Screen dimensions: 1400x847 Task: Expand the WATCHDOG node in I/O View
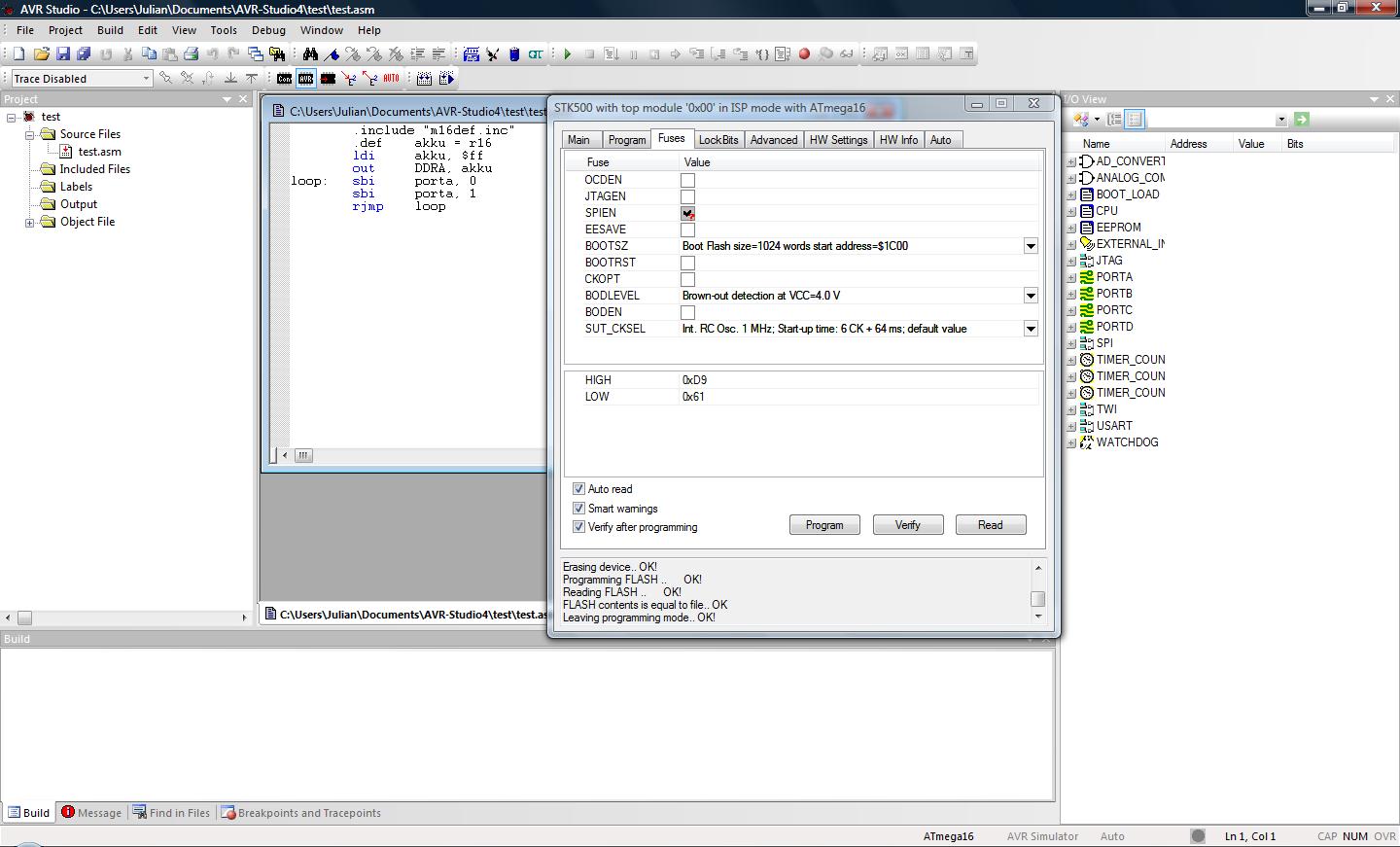tap(1071, 442)
